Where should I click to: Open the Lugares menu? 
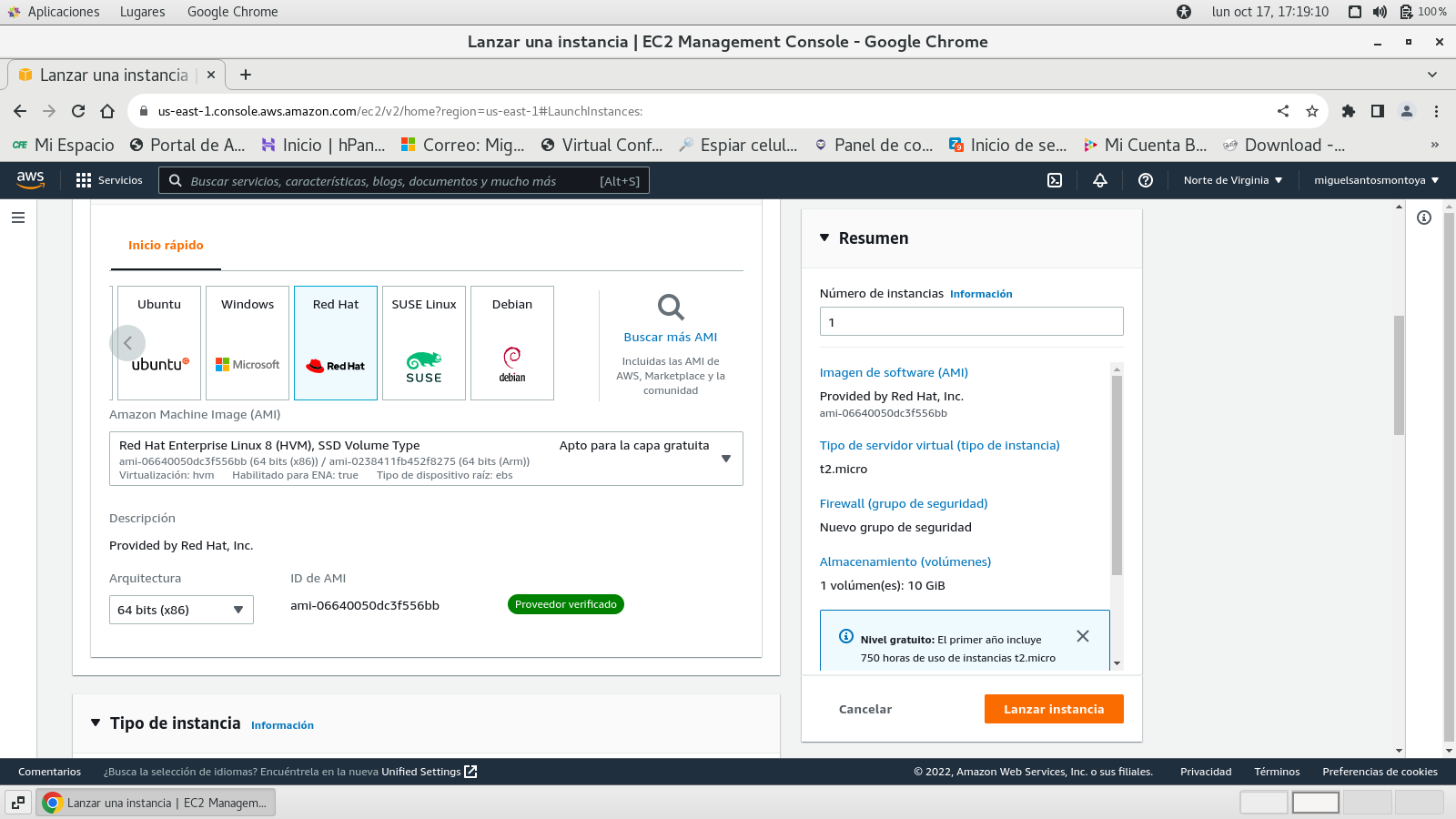pos(143,12)
